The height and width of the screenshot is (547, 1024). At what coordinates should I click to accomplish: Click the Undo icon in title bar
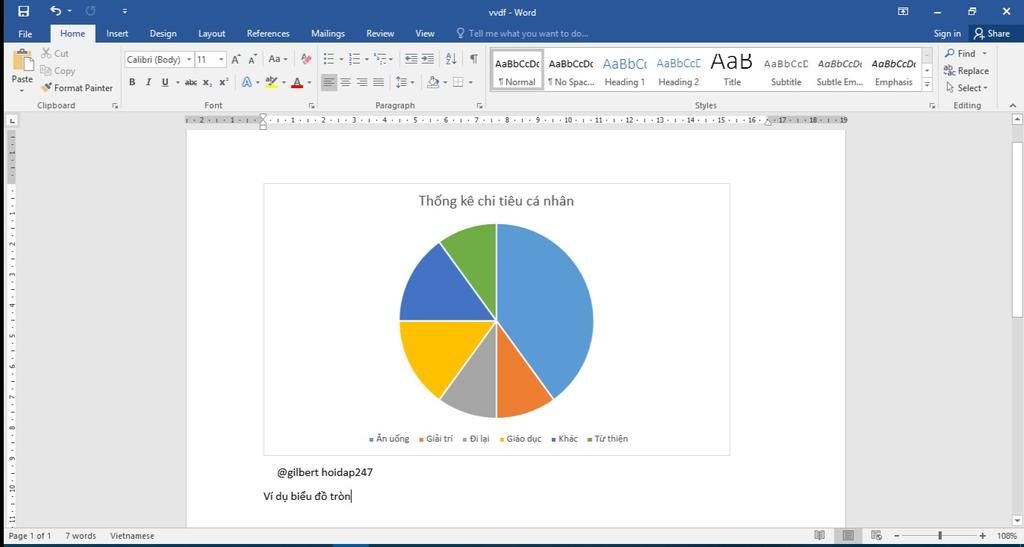[55, 12]
